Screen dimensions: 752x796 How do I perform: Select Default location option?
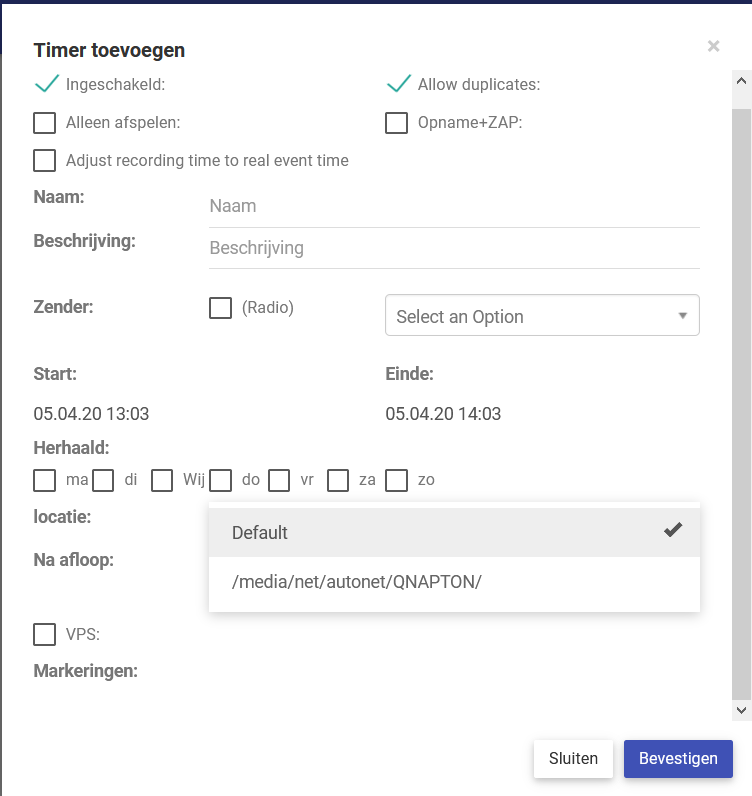(x=454, y=533)
